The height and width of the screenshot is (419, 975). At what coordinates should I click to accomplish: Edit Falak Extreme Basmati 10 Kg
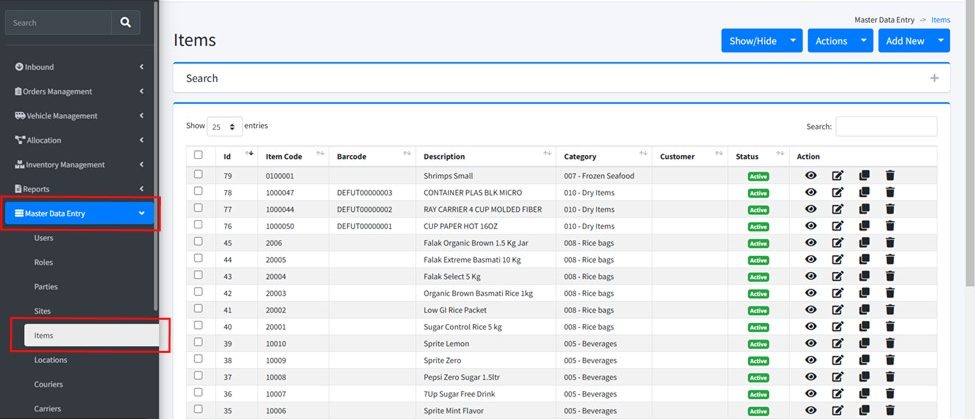pyautogui.click(x=838, y=259)
